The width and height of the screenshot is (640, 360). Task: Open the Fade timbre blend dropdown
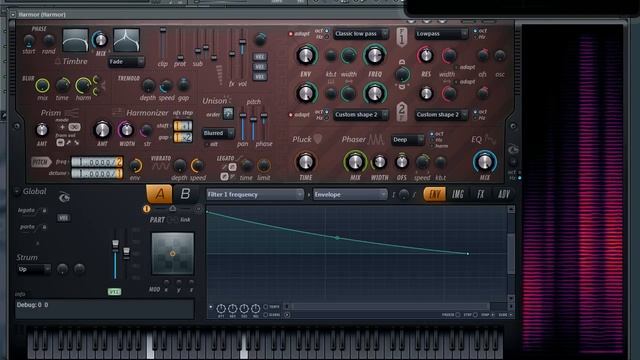126,62
